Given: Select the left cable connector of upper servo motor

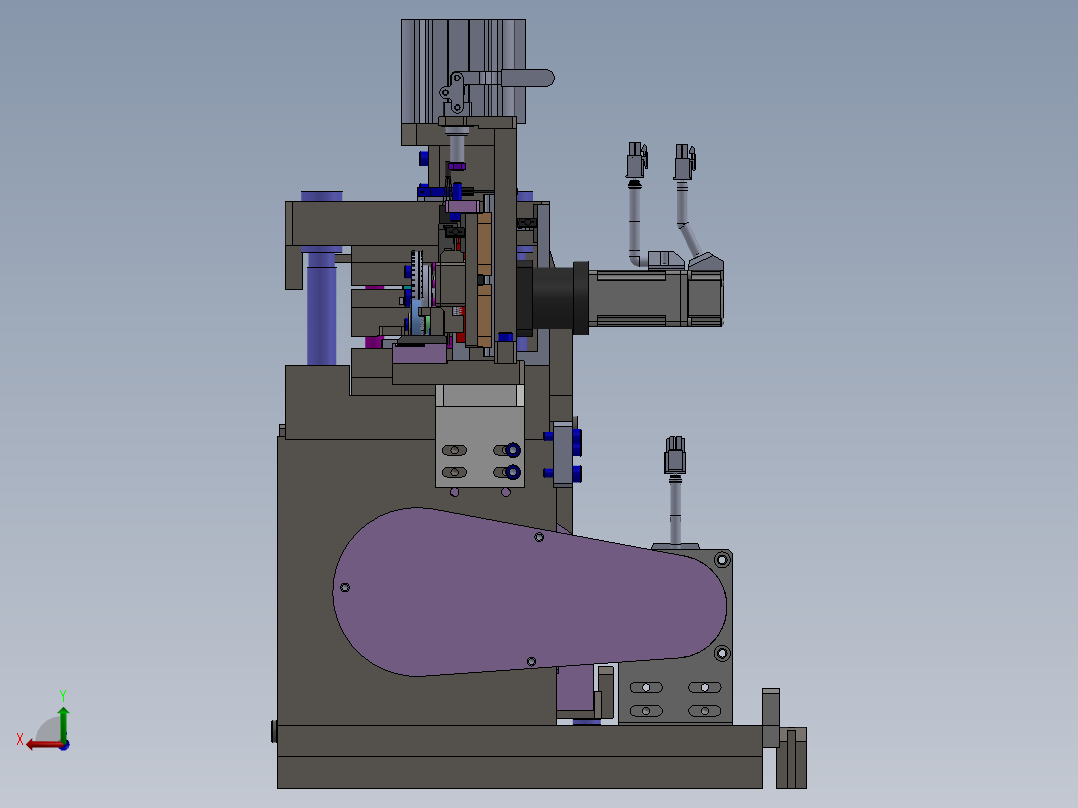Looking at the screenshot, I should pyautogui.click(x=637, y=161).
